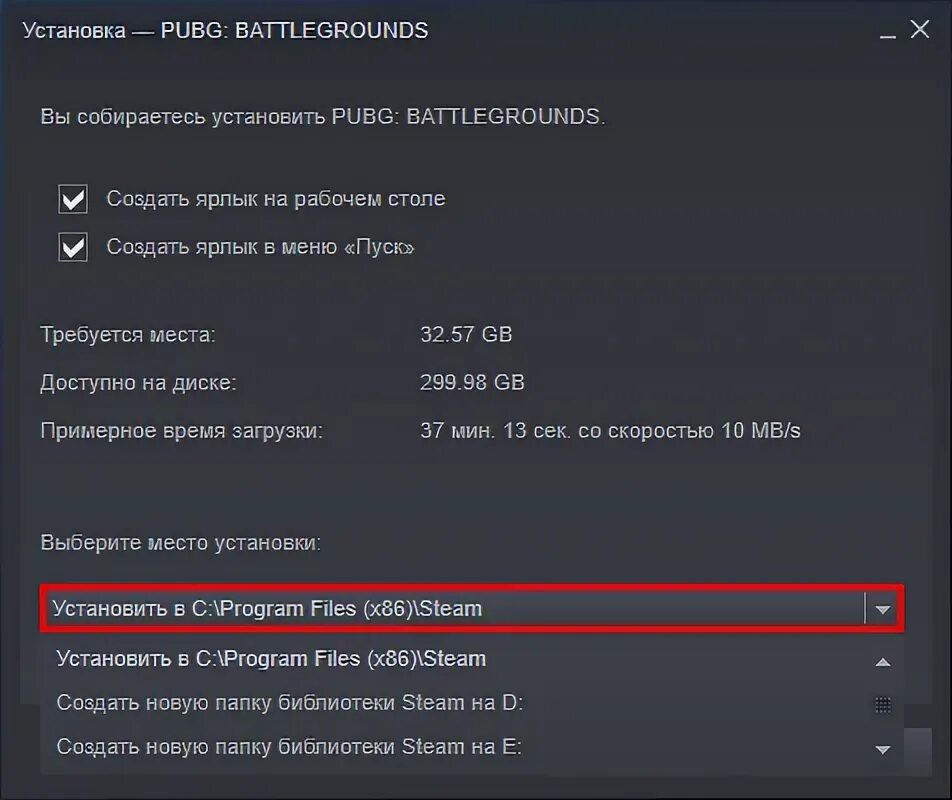The height and width of the screenshot is (800, 952).
Task: Select new Steam library folder on D:
Action: [290, 703]
